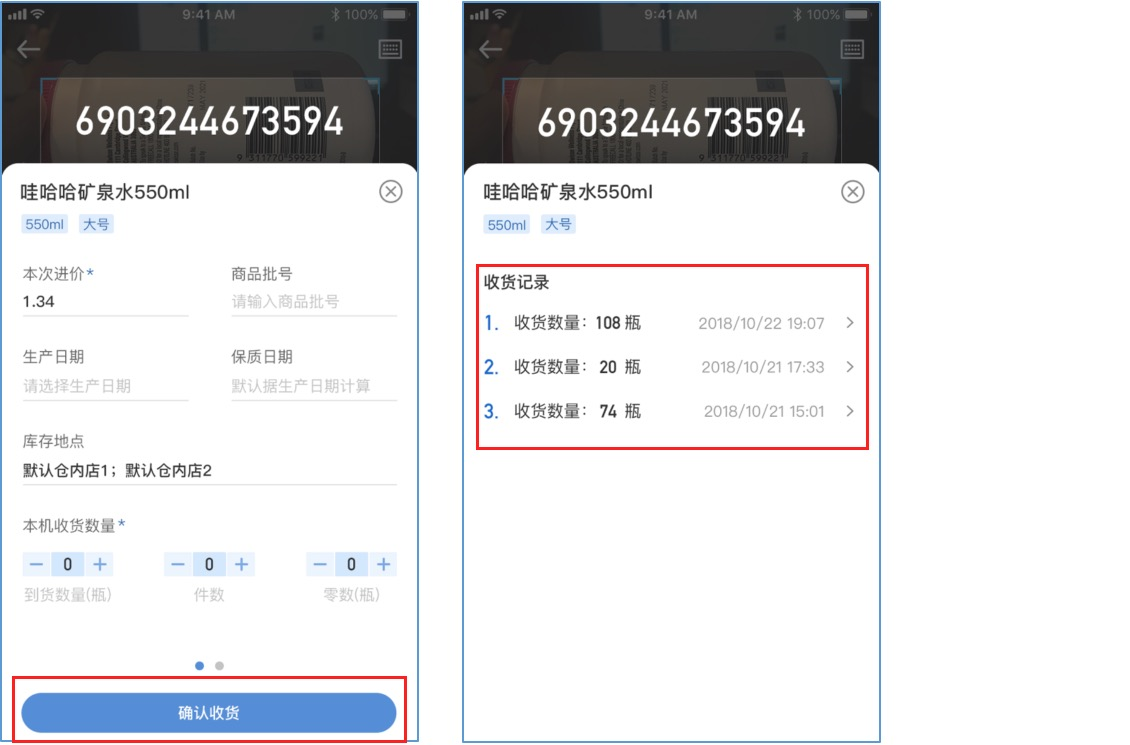Image resolution: width=1130 pixels, height=745 pixels.
Task: Decrease 到货数量(瓶) with minus button
Action: (x=37, y=564)
